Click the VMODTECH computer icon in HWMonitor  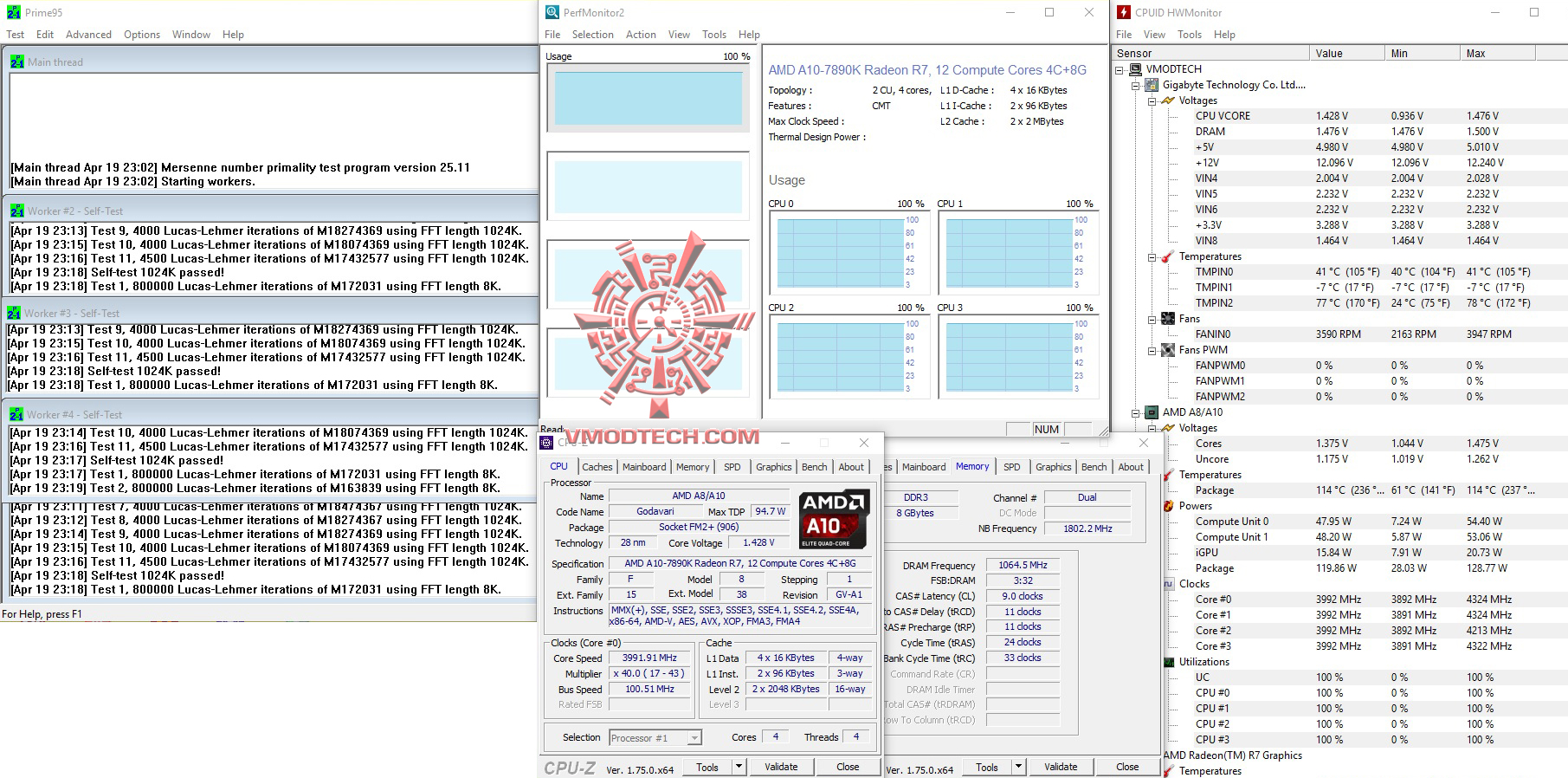click(1135, 69)
